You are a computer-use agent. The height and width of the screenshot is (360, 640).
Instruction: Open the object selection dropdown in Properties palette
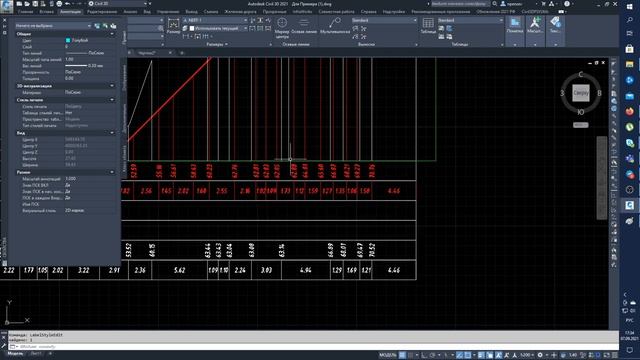[53, 26]
